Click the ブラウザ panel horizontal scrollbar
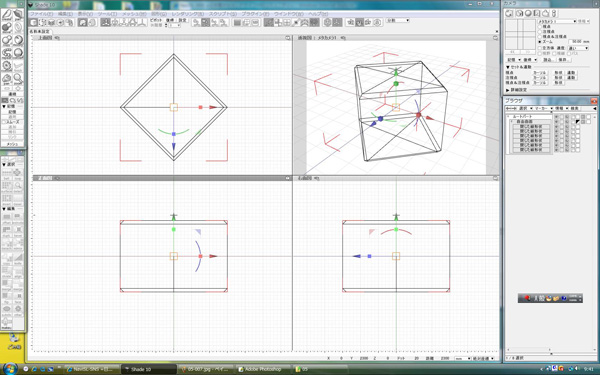Viewport: 600px width, 375px height. tap(551, 349)
